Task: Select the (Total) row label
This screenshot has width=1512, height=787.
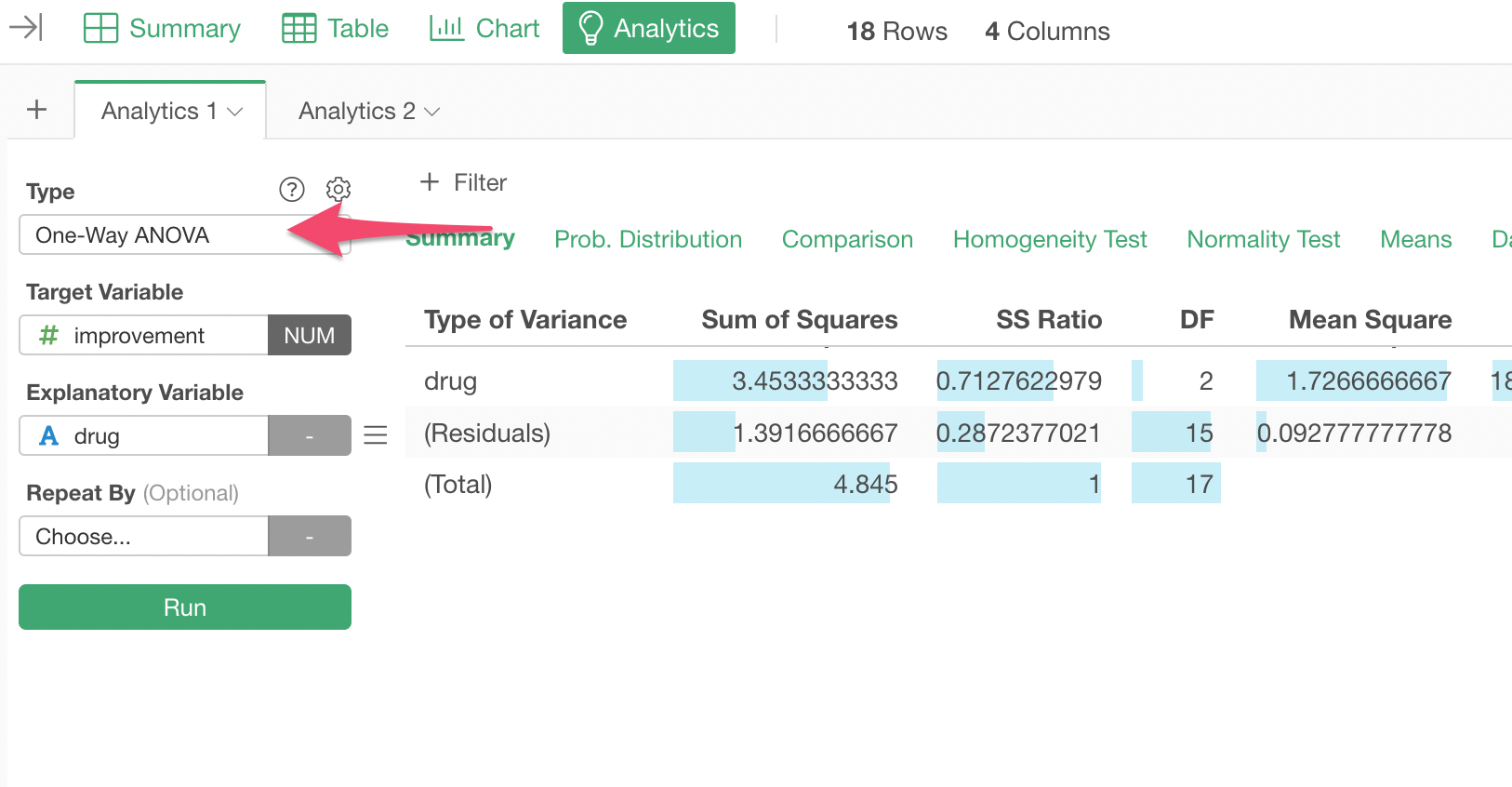Action: tap(458, 484)
